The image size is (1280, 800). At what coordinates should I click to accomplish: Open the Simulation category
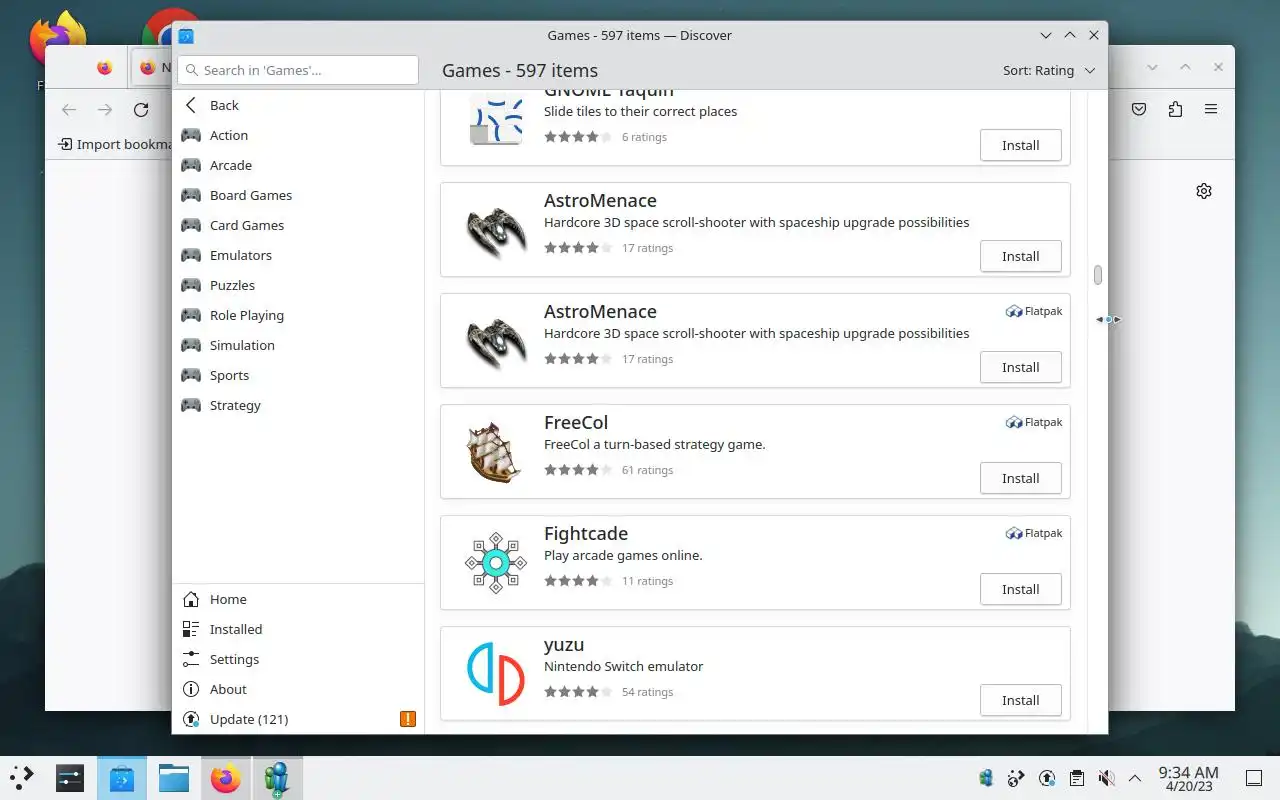click(x=298, y=345)
